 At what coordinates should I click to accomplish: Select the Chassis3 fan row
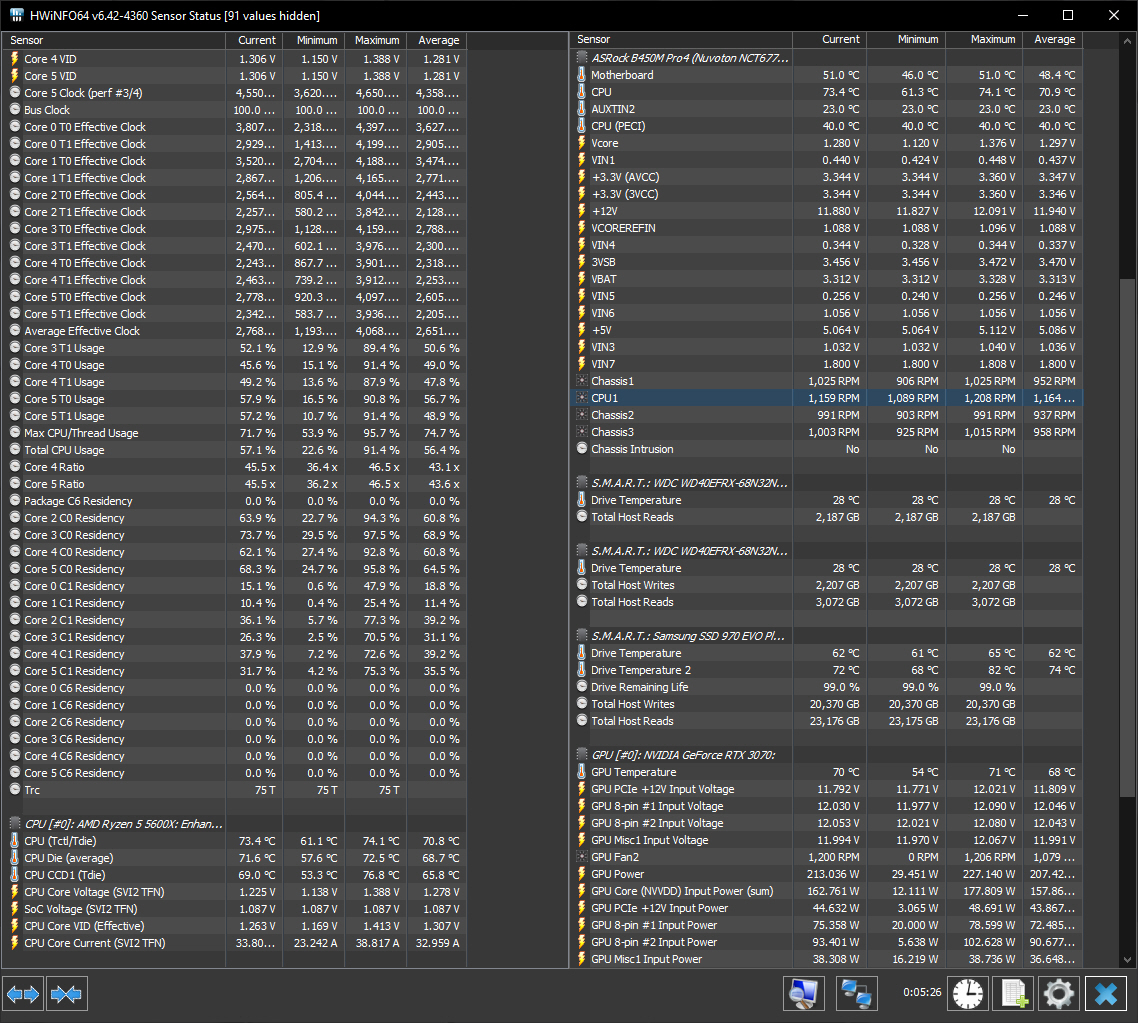pyautogui.click(x=827, y=432)
